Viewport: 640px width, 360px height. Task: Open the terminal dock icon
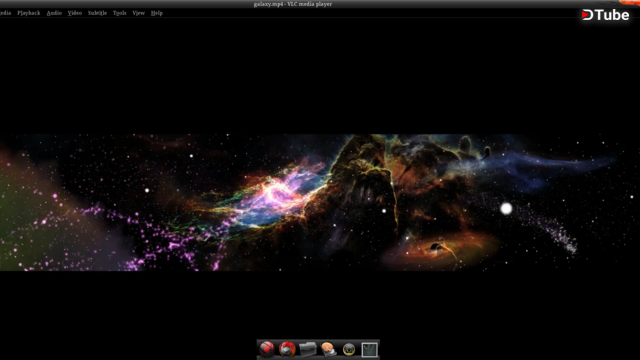[369, 350]
